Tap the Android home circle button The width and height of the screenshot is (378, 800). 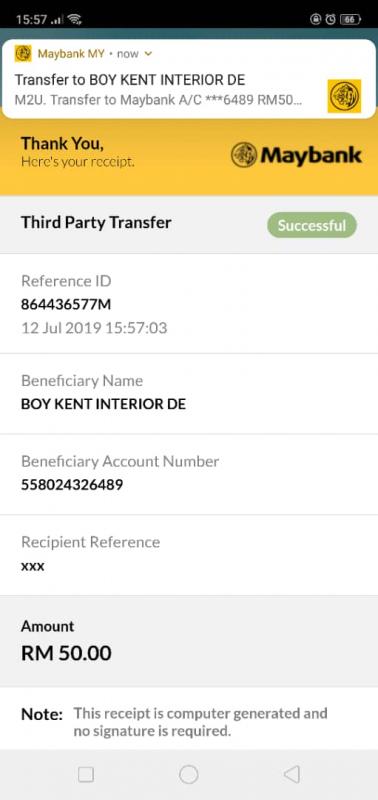coord(189,774)
